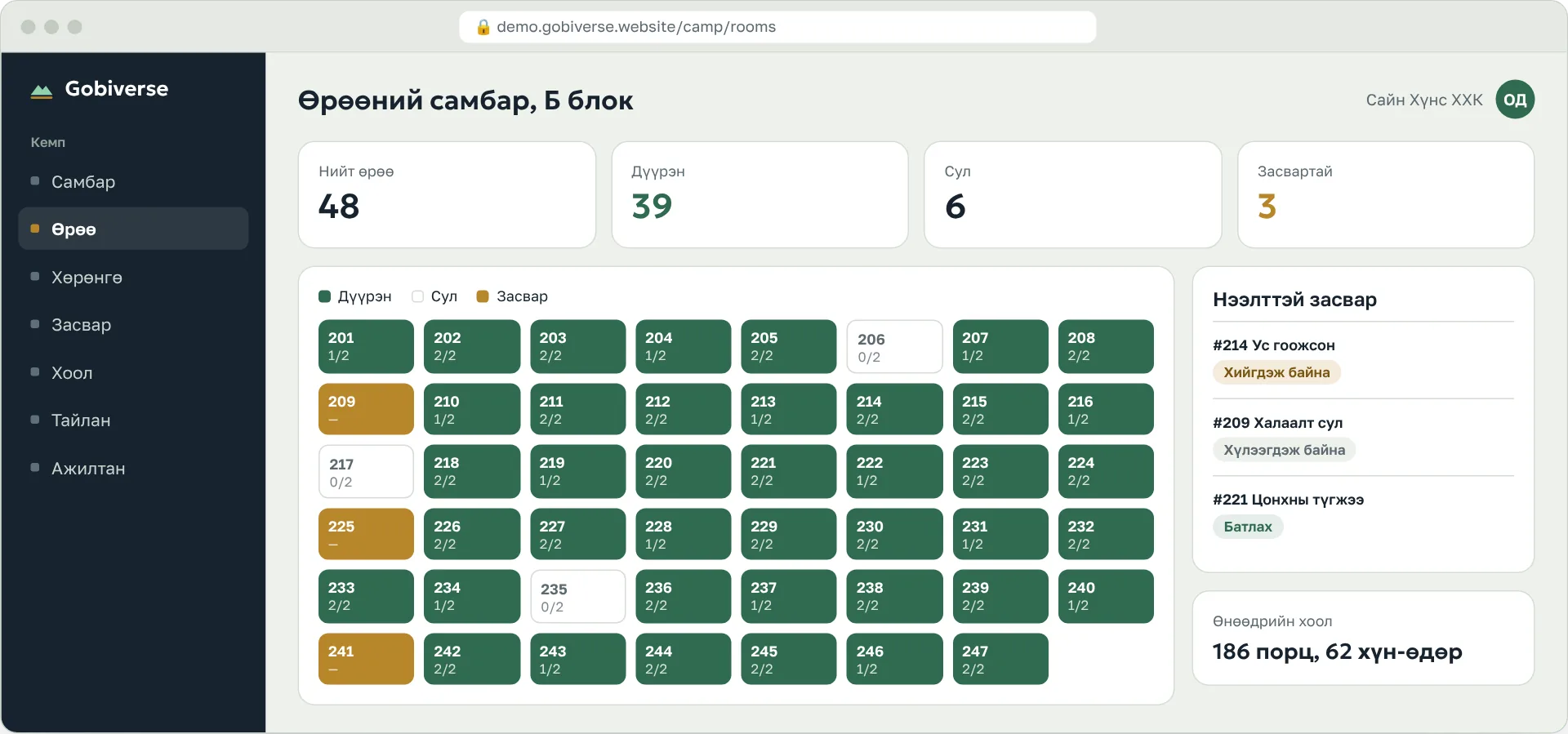
Task: Click the Сул legend box
Action: tap(417, 296)
